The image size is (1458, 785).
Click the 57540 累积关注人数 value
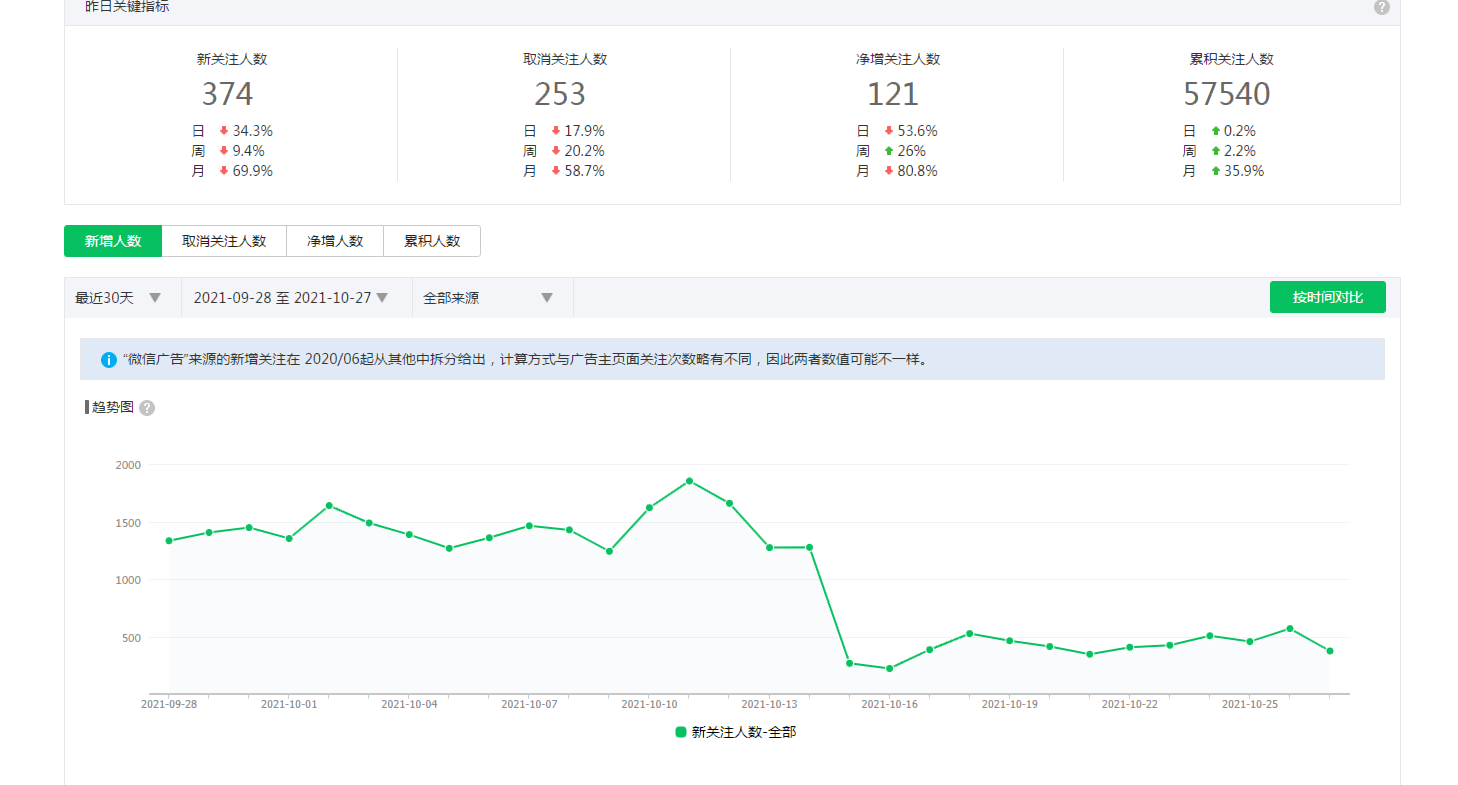1226,94
